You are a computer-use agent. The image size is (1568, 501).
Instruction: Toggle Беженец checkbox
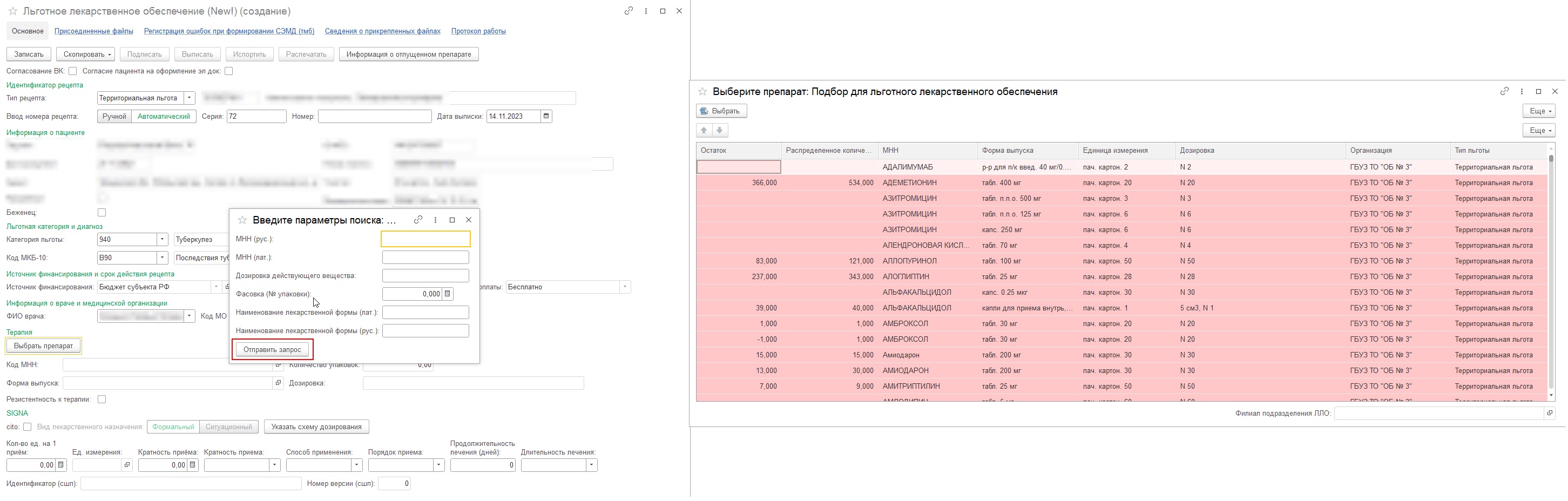(102, 213)
